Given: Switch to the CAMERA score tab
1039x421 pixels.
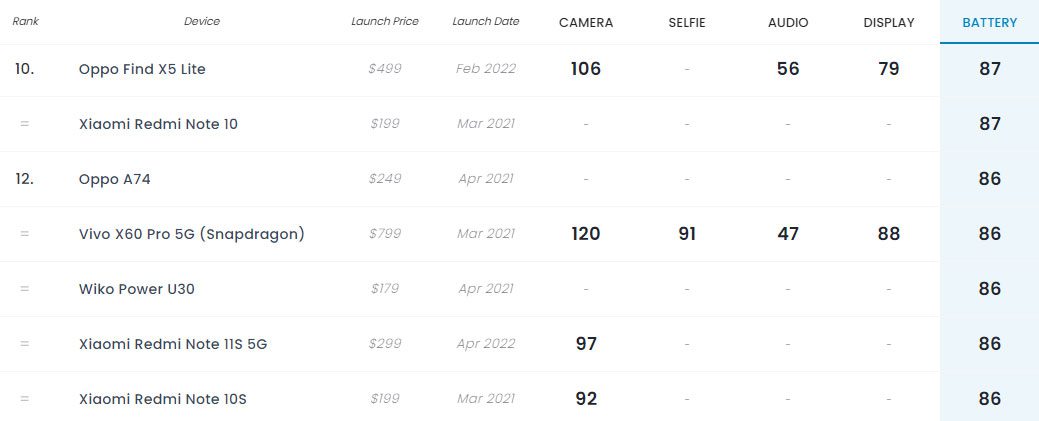Looking at the screenshot, I should 586,22.
